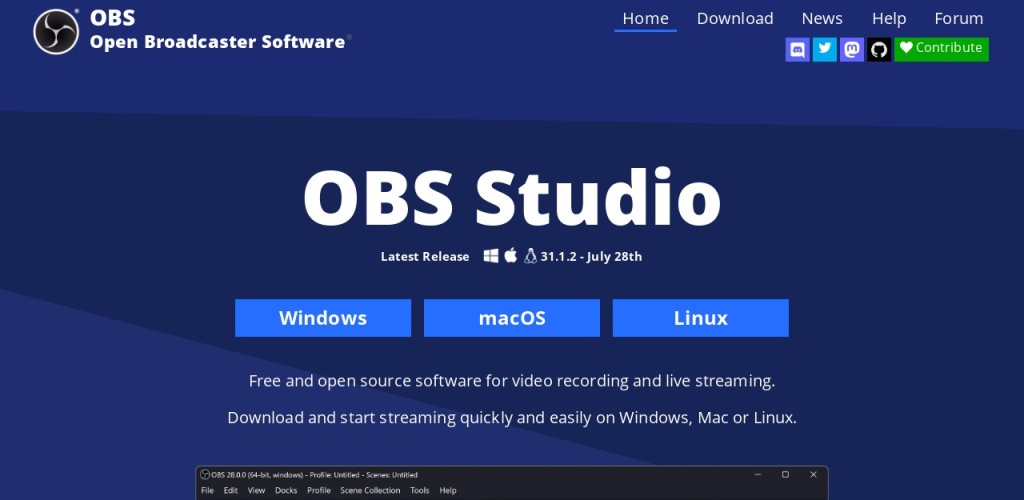Click the Windows logo beside Latest Release
Viewport: 1024px width, 500px height.
pyautogui.click(x=491, y=256)
